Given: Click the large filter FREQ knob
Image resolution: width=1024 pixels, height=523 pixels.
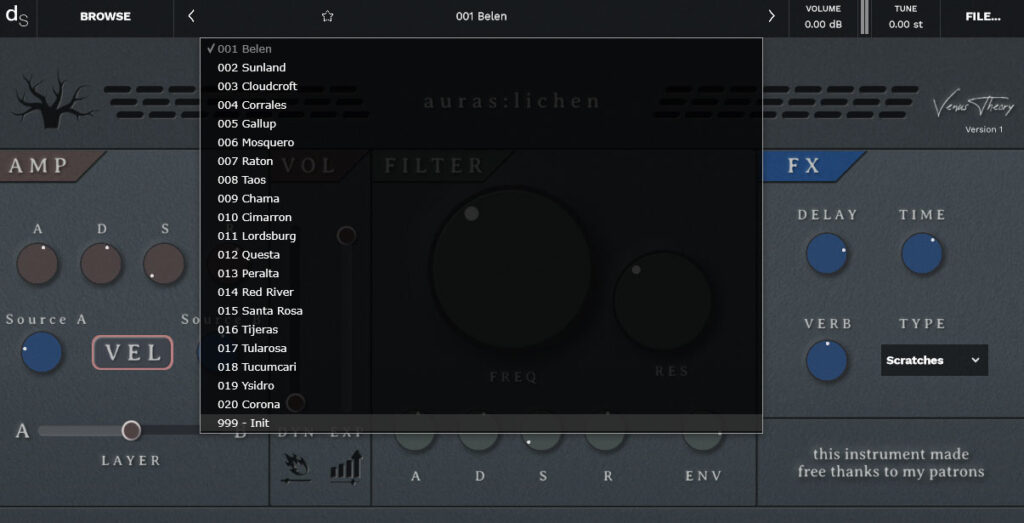Looking at the screenshot, I should pos(511,268).
